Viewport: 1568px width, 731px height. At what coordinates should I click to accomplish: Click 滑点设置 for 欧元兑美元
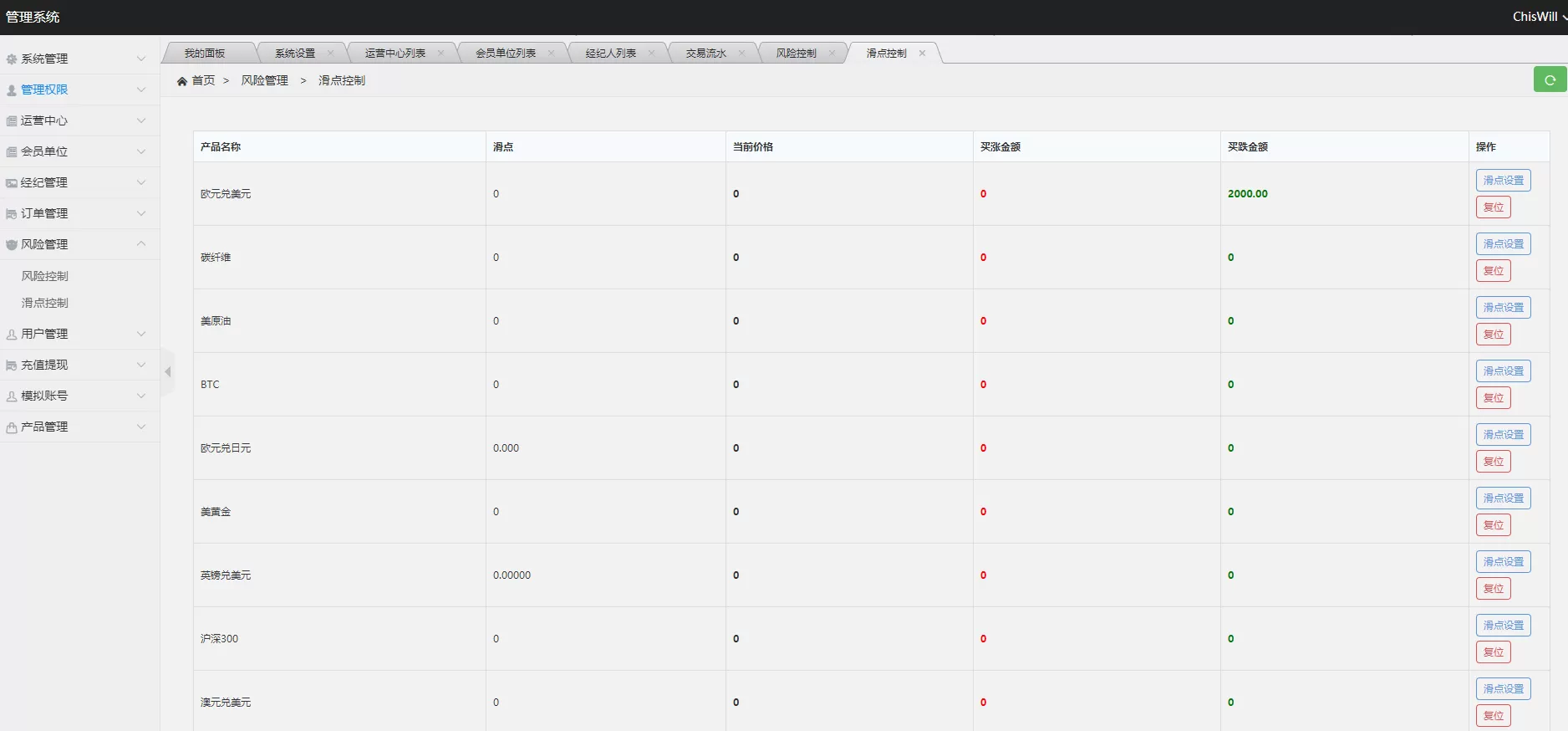1503,180
